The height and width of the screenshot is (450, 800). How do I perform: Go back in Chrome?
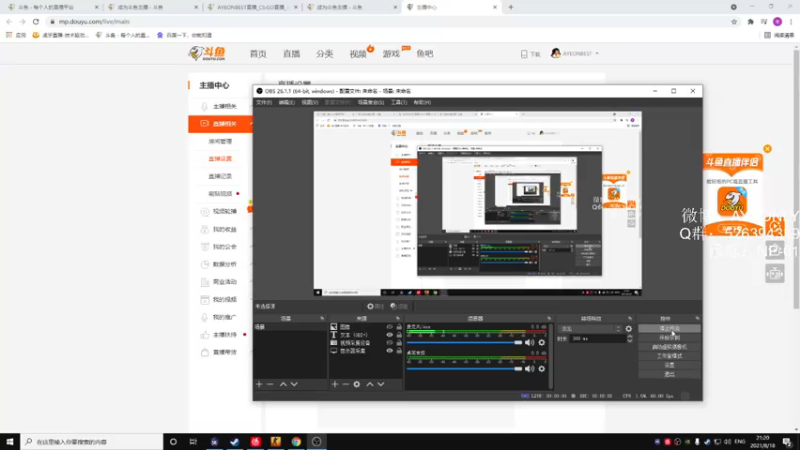pos(9,21)
